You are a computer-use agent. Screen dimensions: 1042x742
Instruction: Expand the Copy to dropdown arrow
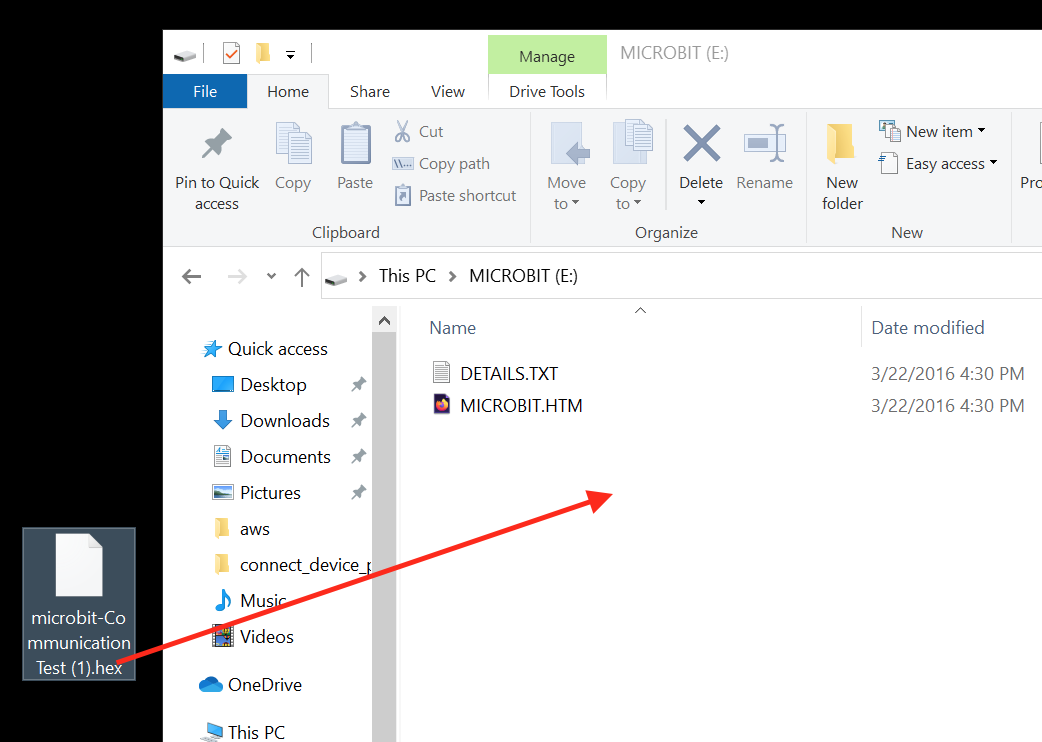click(x=637, y=203)
